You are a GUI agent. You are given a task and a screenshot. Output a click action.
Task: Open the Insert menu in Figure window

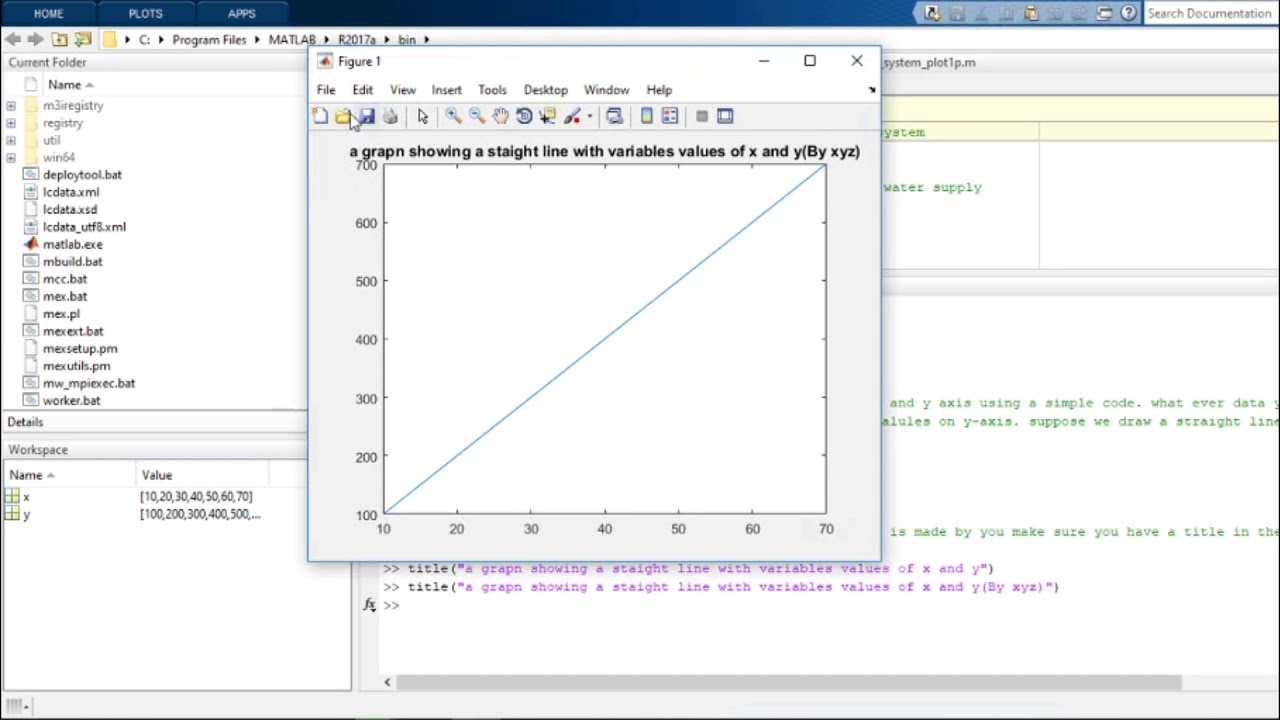(447, 90)
